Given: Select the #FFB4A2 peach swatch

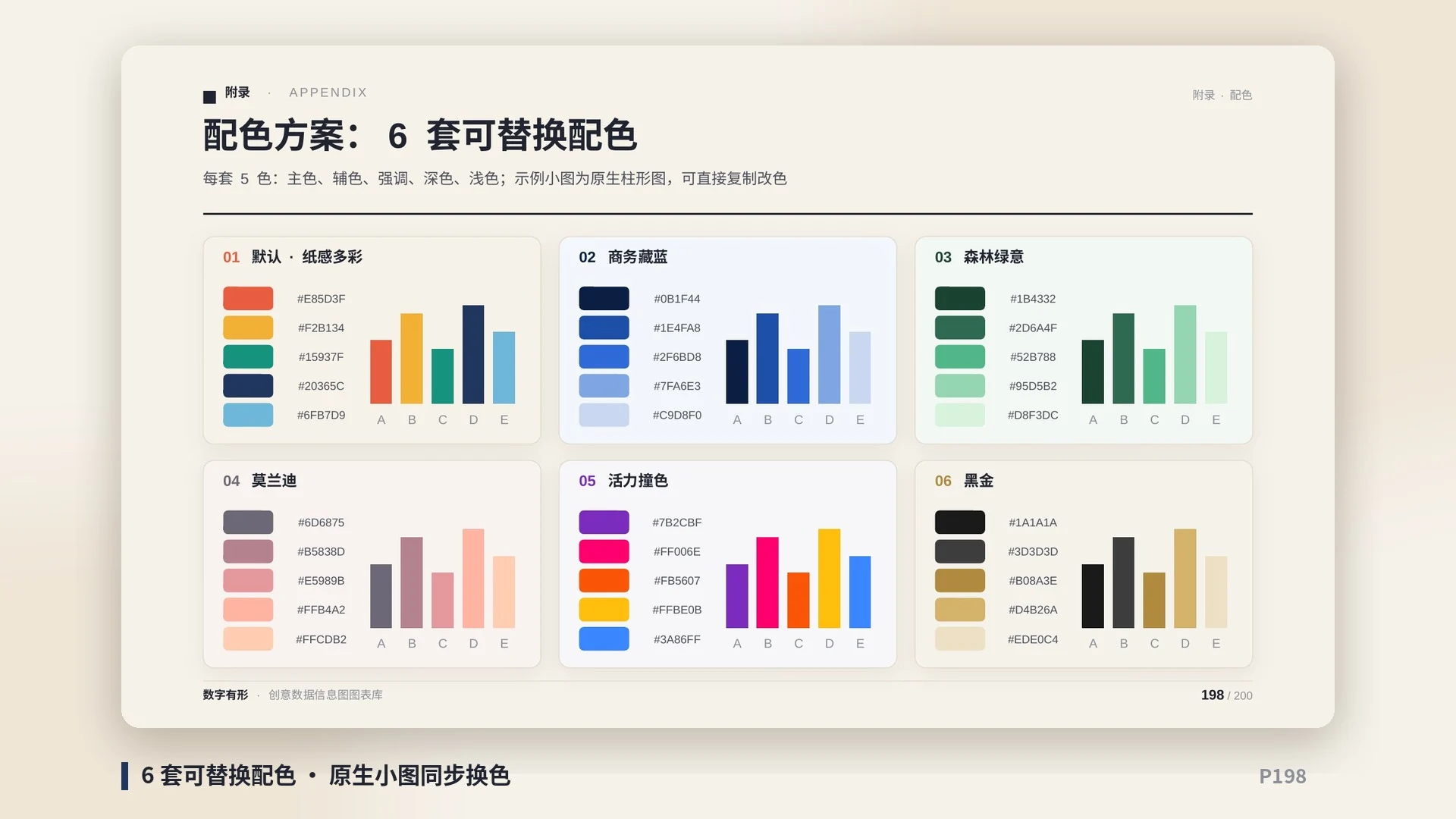Looking at the screenshot, I should [x=248, y=610].
